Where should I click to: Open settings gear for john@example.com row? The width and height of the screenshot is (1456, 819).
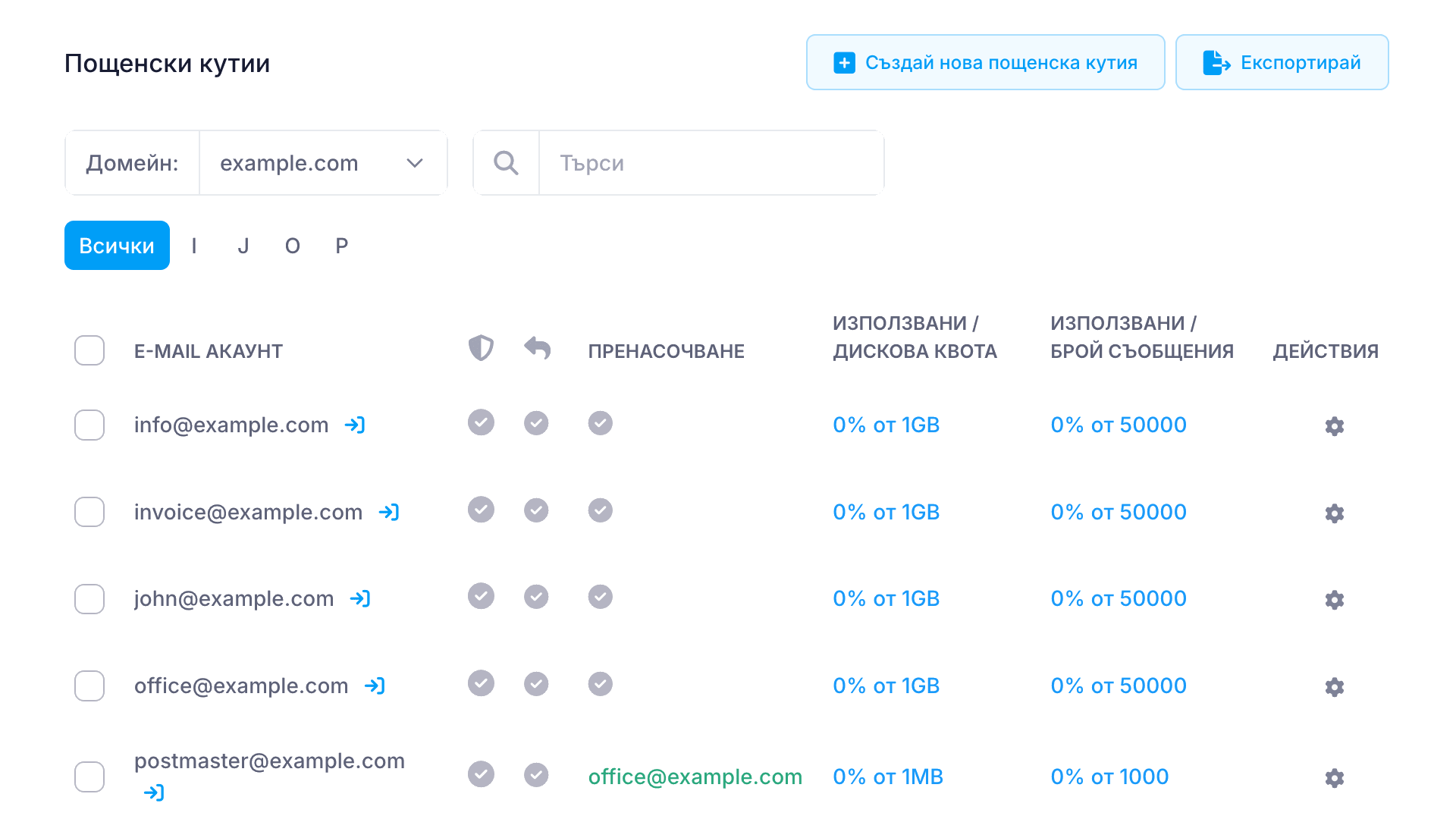[1334, 600]
